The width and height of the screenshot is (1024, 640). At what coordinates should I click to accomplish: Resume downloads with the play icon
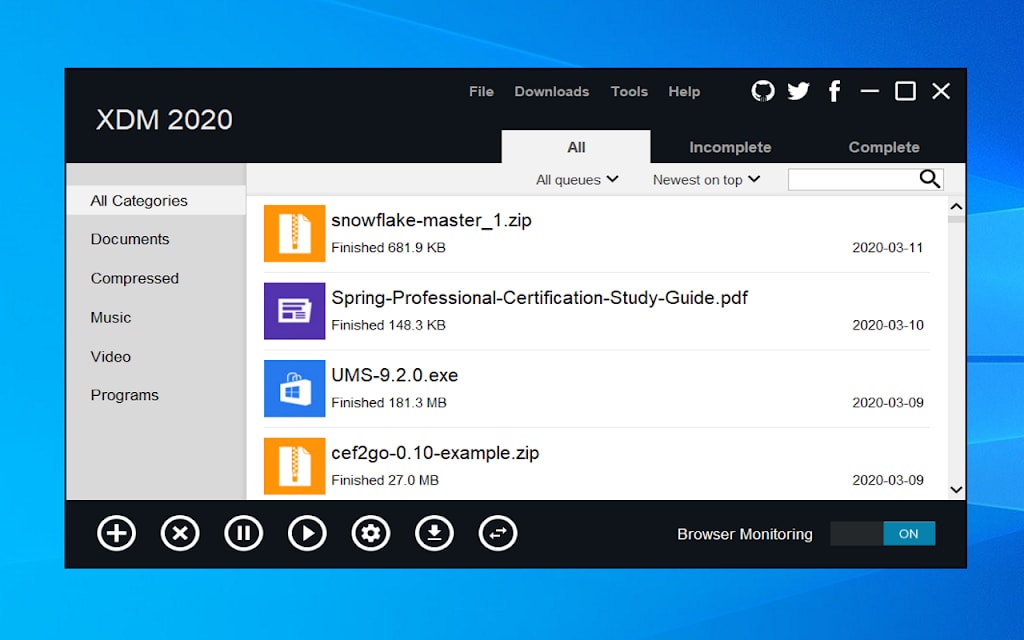click(x=307, y=533)
